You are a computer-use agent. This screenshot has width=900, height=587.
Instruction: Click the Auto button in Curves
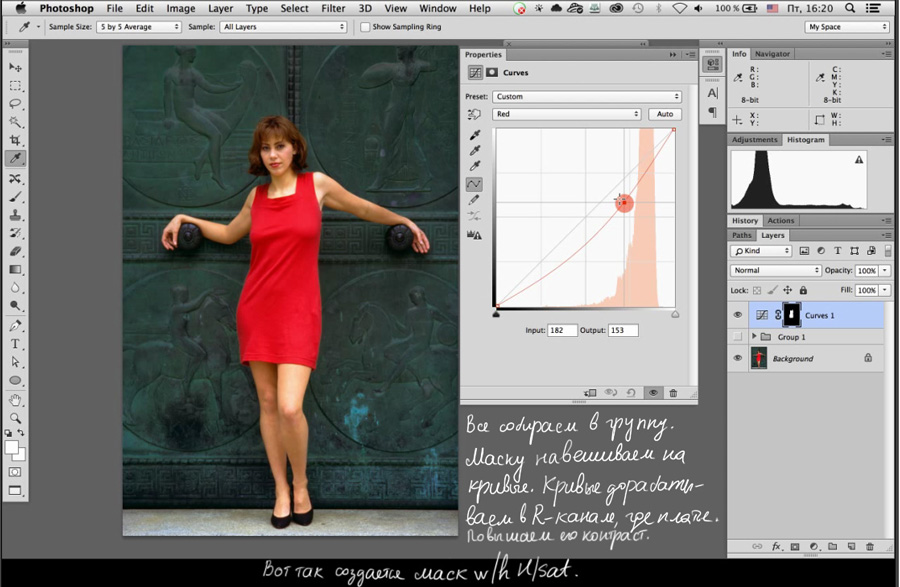pos(664,115)
